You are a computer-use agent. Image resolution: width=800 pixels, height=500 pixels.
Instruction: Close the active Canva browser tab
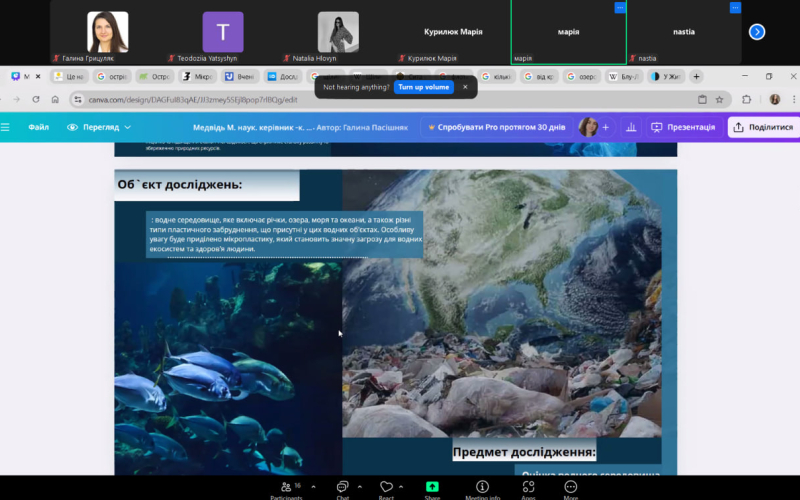[x=38, y=77]
